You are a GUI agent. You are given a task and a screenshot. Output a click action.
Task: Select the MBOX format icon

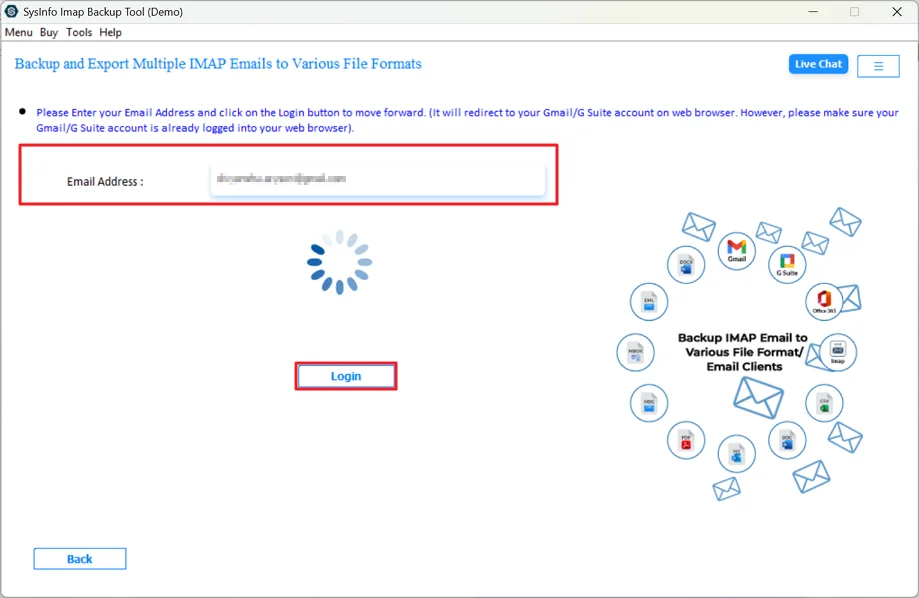pyautogui.click(x=634, y=350)
